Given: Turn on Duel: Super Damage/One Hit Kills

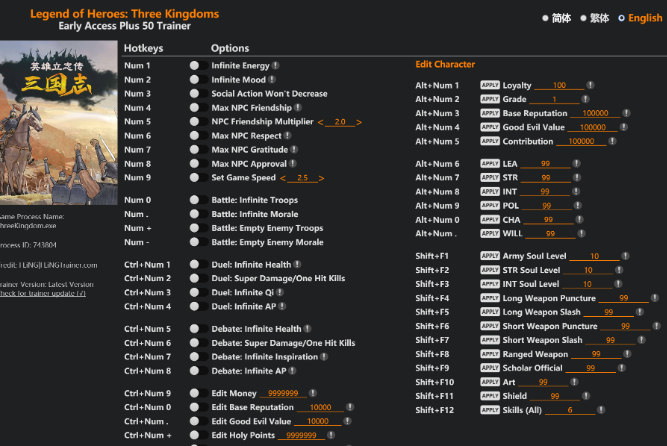Looking at the screenshot, I should (198, 278).
